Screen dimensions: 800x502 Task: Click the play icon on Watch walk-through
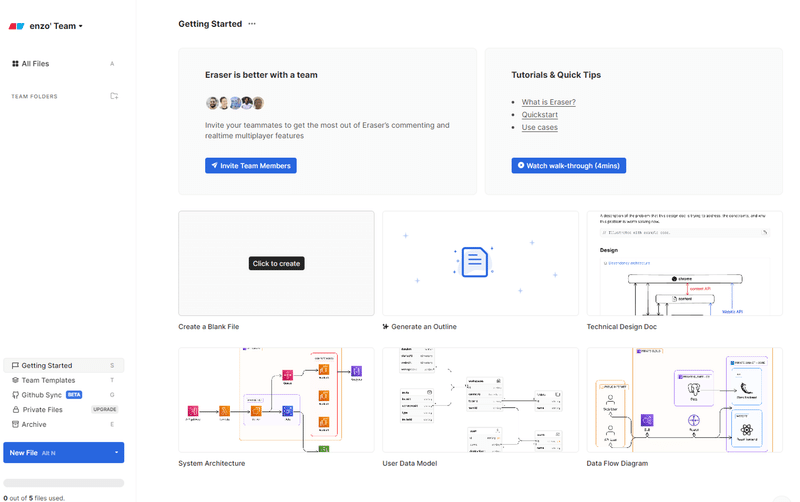click(x=521, y=165)
